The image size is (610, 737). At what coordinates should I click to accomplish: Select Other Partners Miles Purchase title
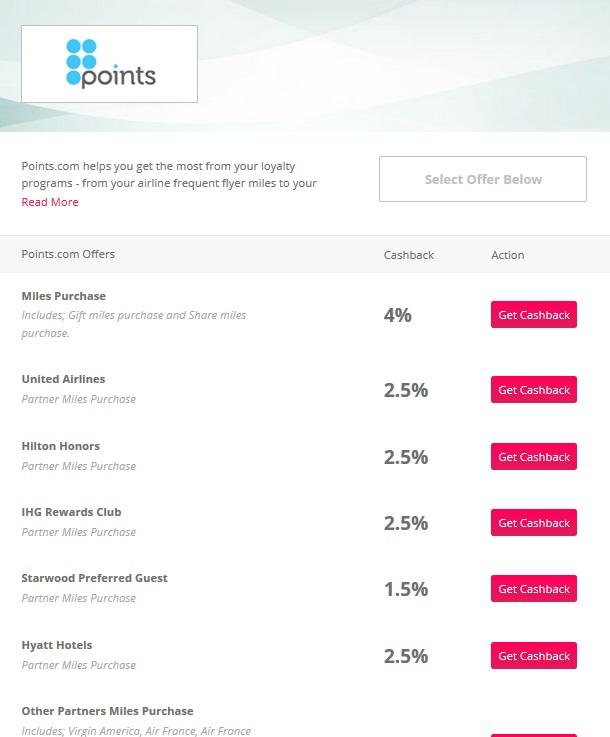(107, 711)
